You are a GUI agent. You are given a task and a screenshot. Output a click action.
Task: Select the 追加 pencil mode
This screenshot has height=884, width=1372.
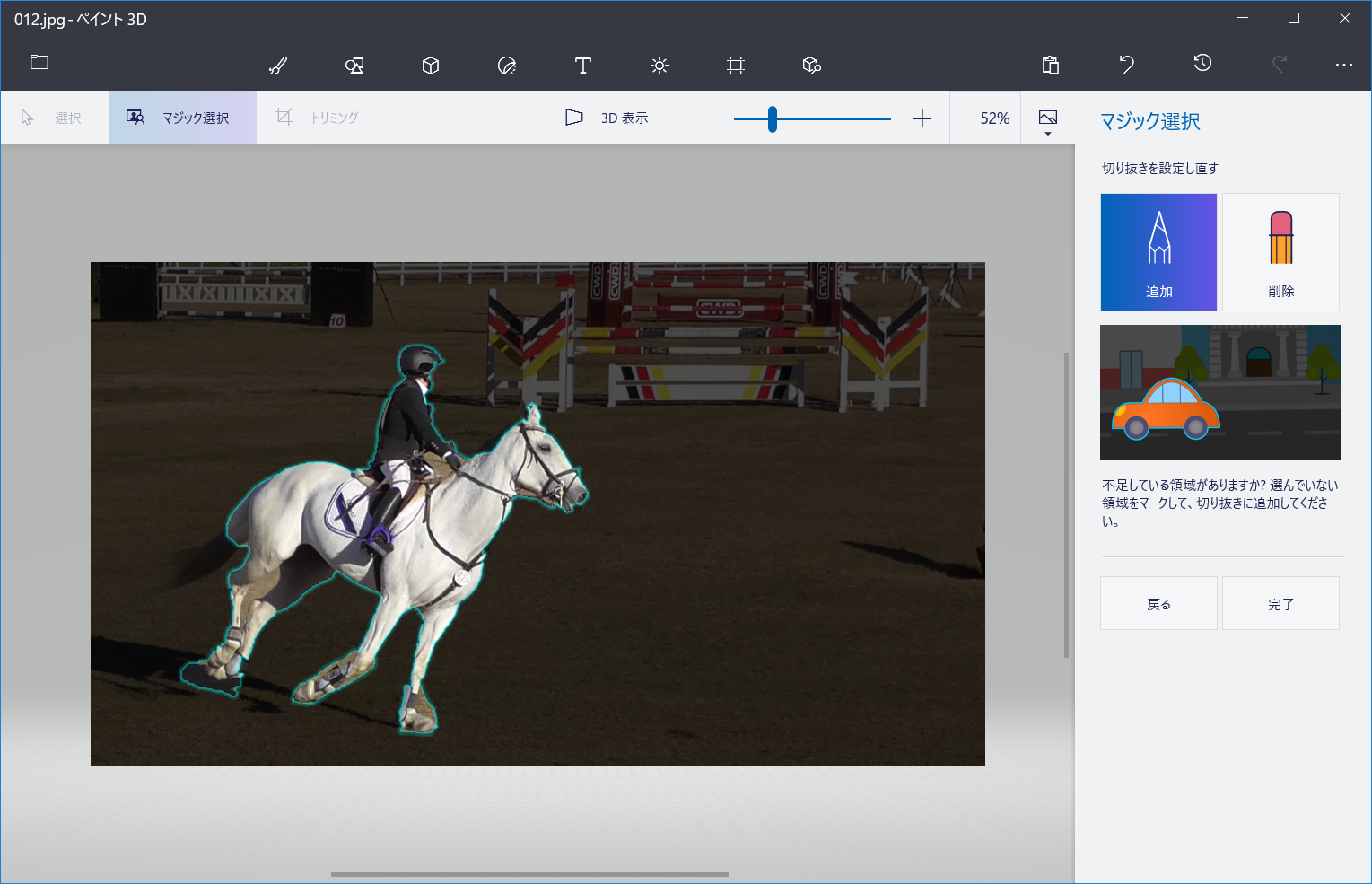pos(1158,252)
